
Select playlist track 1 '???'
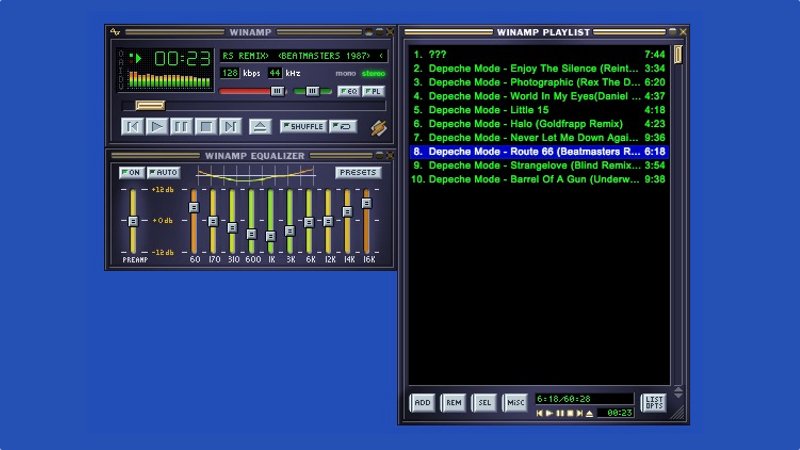539,55
